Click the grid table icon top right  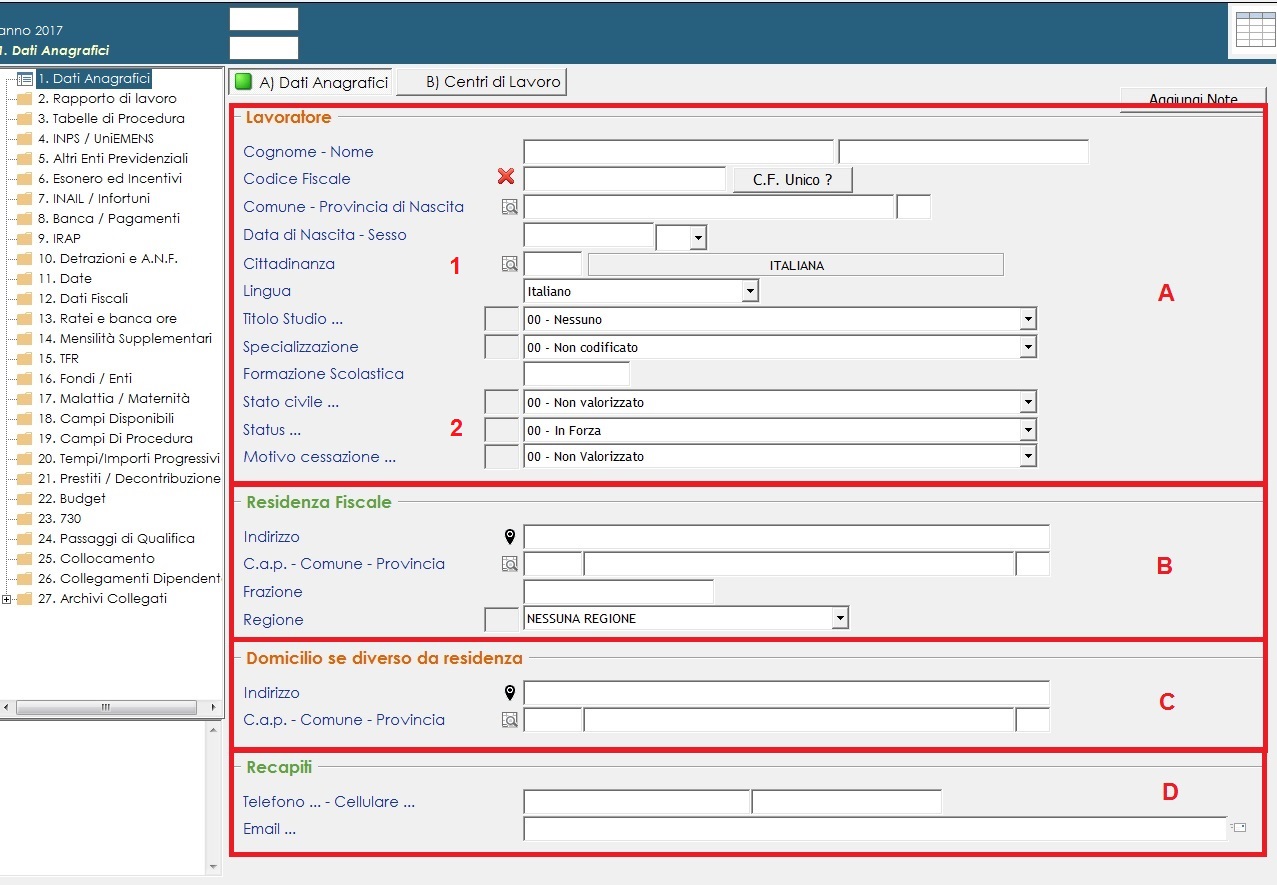pos(1255,30)
